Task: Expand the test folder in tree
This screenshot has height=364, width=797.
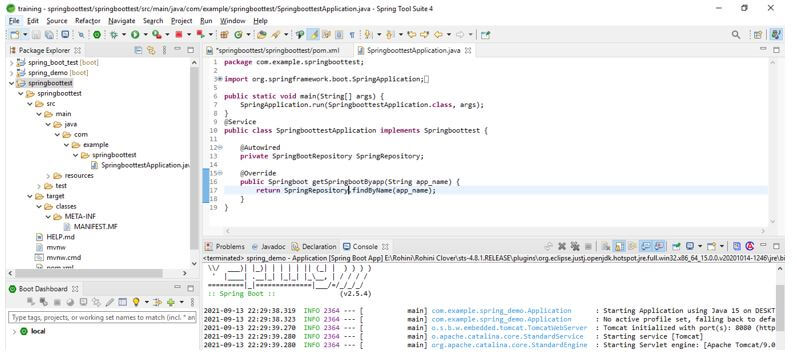Action: click(39, 186)
